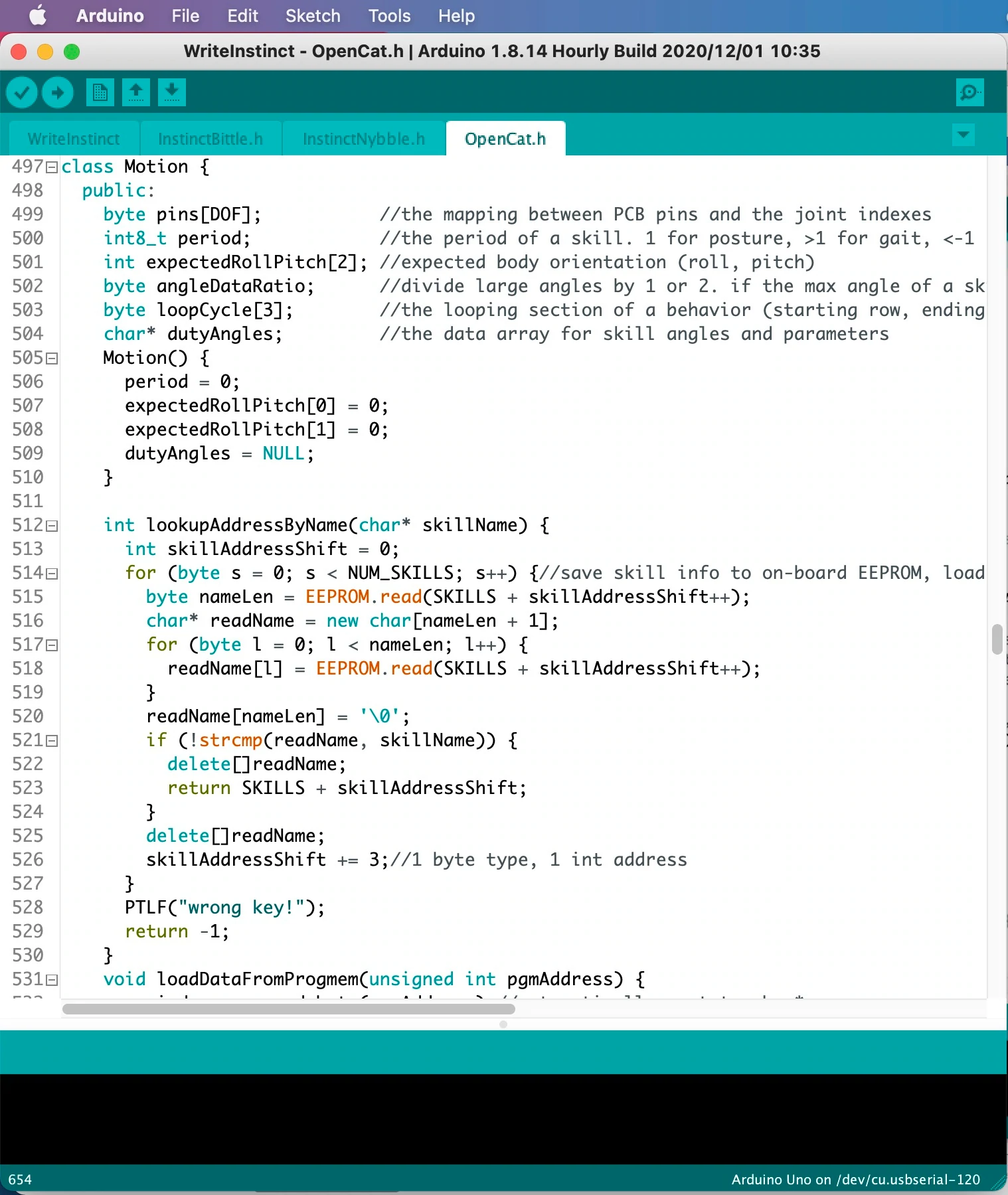1008x1195 pixels.
Task: Click 'byte loopCycle[3];' declaration
Action: 198,310
